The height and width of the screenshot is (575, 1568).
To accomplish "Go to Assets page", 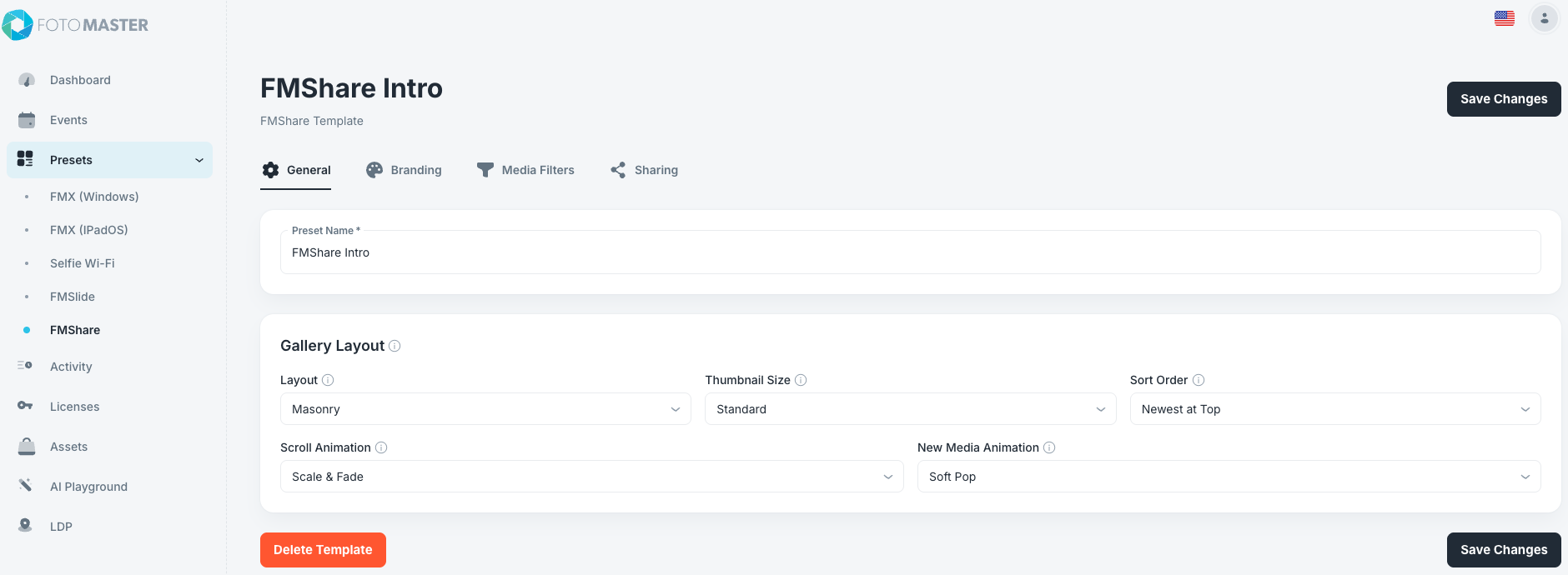I will click(x=68, y=447).
